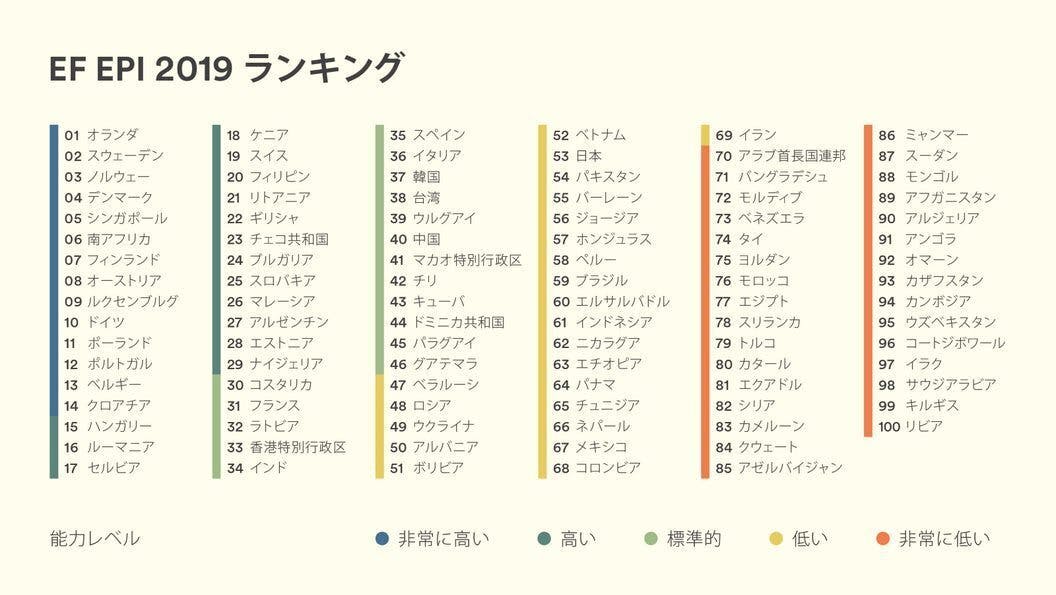The width and height of the screenshot is (1056, 595).
Task: Select the 33 香港特別行政区 entry
Action: [x=286, y=447]
